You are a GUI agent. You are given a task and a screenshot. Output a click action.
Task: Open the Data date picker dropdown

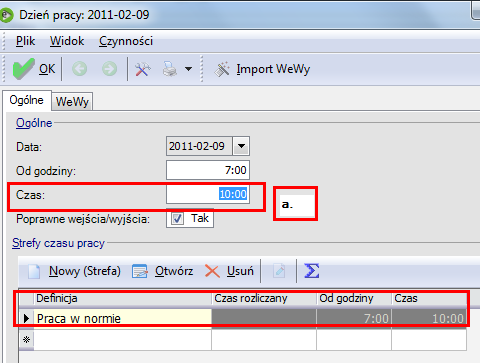(241, 146)
